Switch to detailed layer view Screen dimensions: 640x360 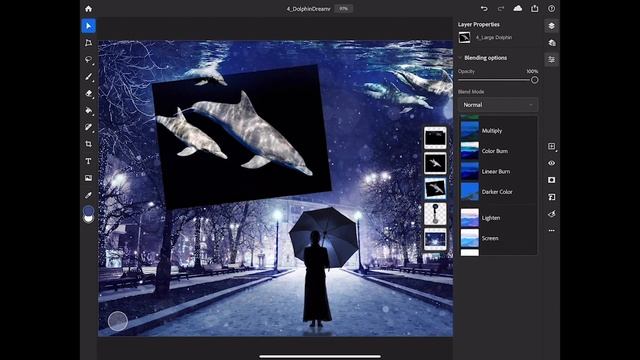(x=551, y=43)
